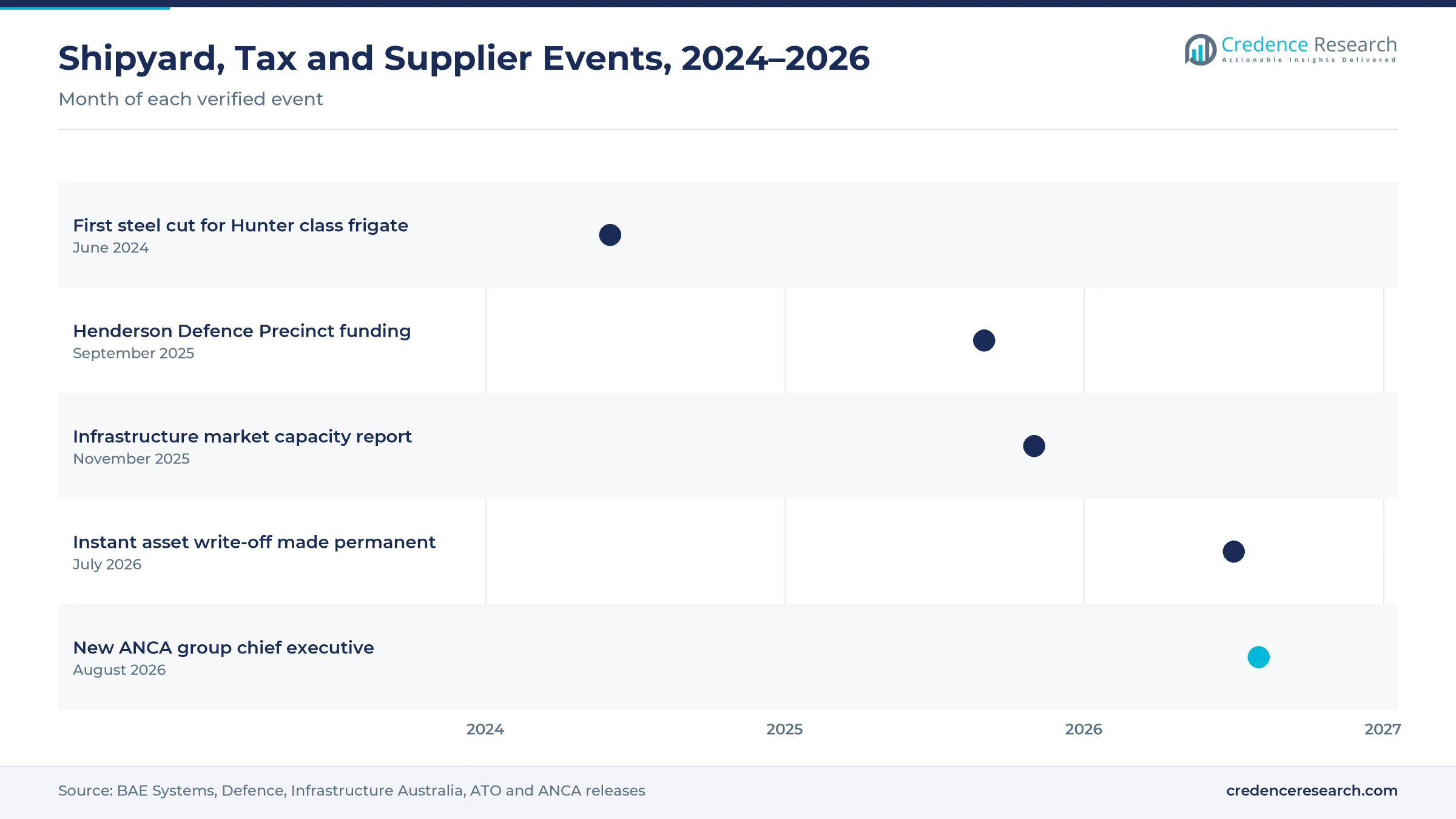The width and height of the screenshot is (1456, 819).
Task: Click the Credence Research brand name
Action: click(1309, 44)
